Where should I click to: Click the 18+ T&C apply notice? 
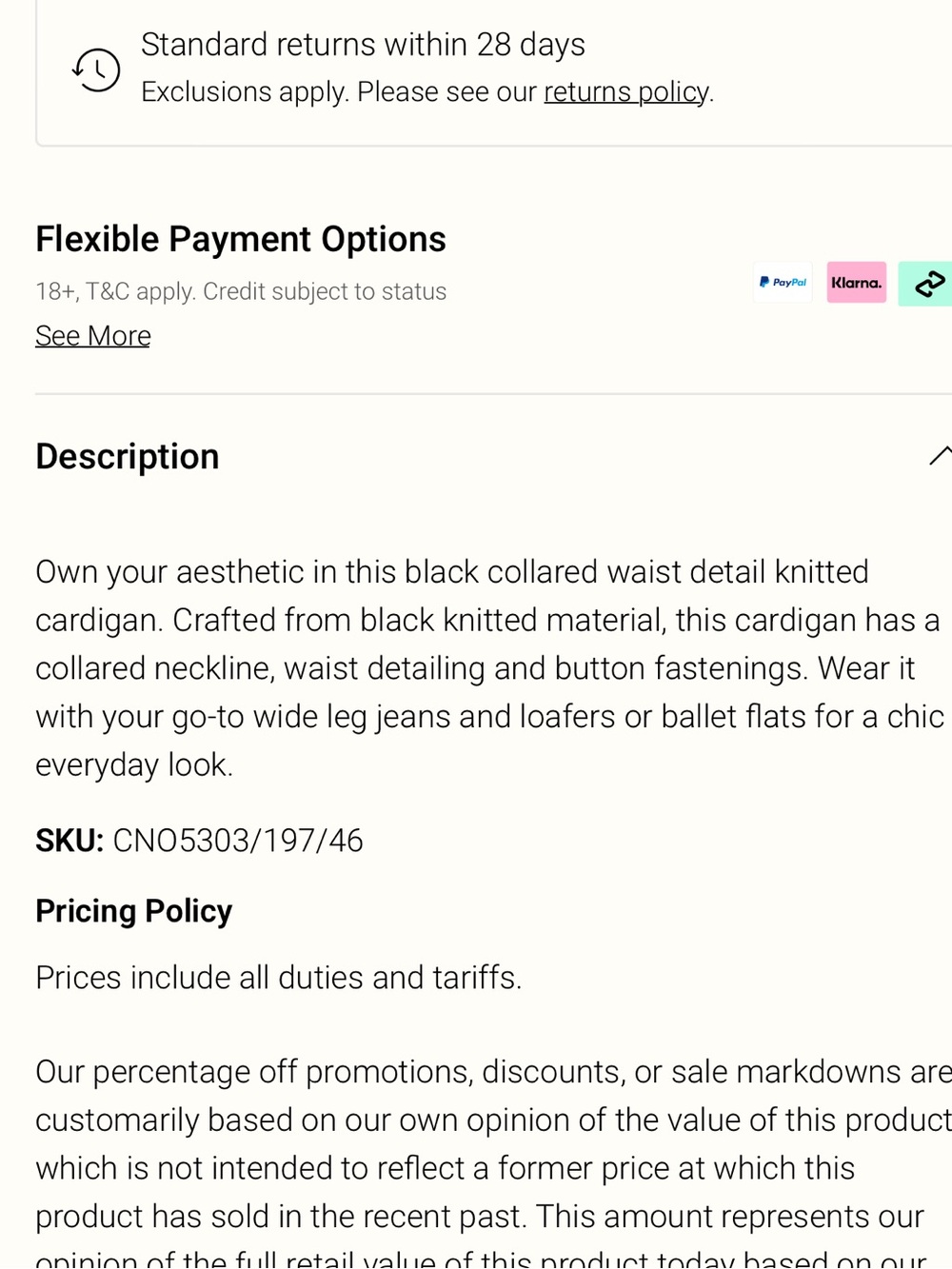(241, 291)
